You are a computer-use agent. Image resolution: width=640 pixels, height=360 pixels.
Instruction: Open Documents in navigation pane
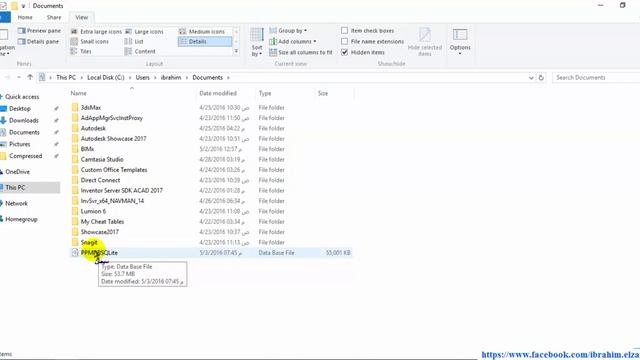coord(24,132)
